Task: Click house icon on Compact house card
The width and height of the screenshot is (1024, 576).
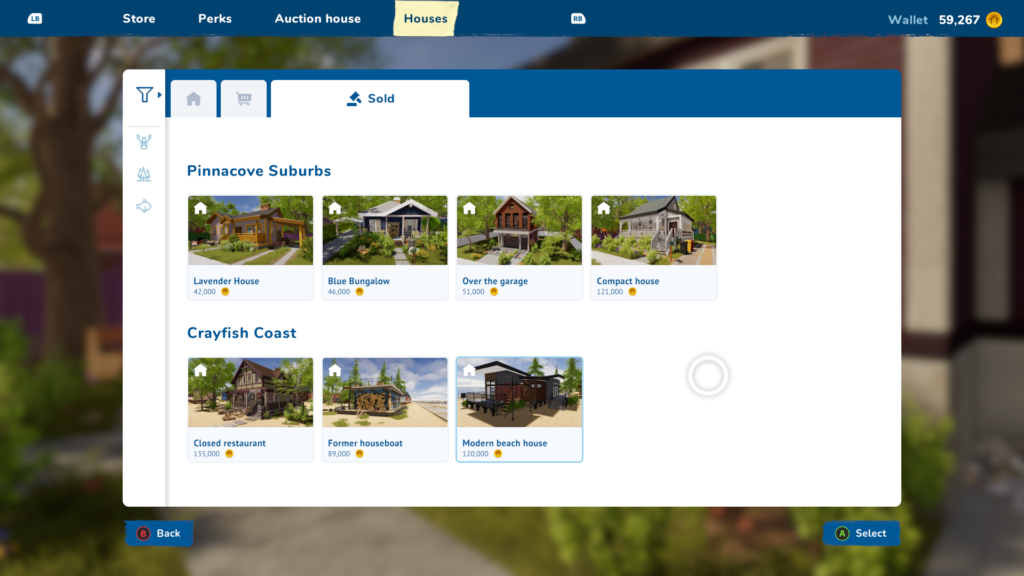Action: [604, 208]
